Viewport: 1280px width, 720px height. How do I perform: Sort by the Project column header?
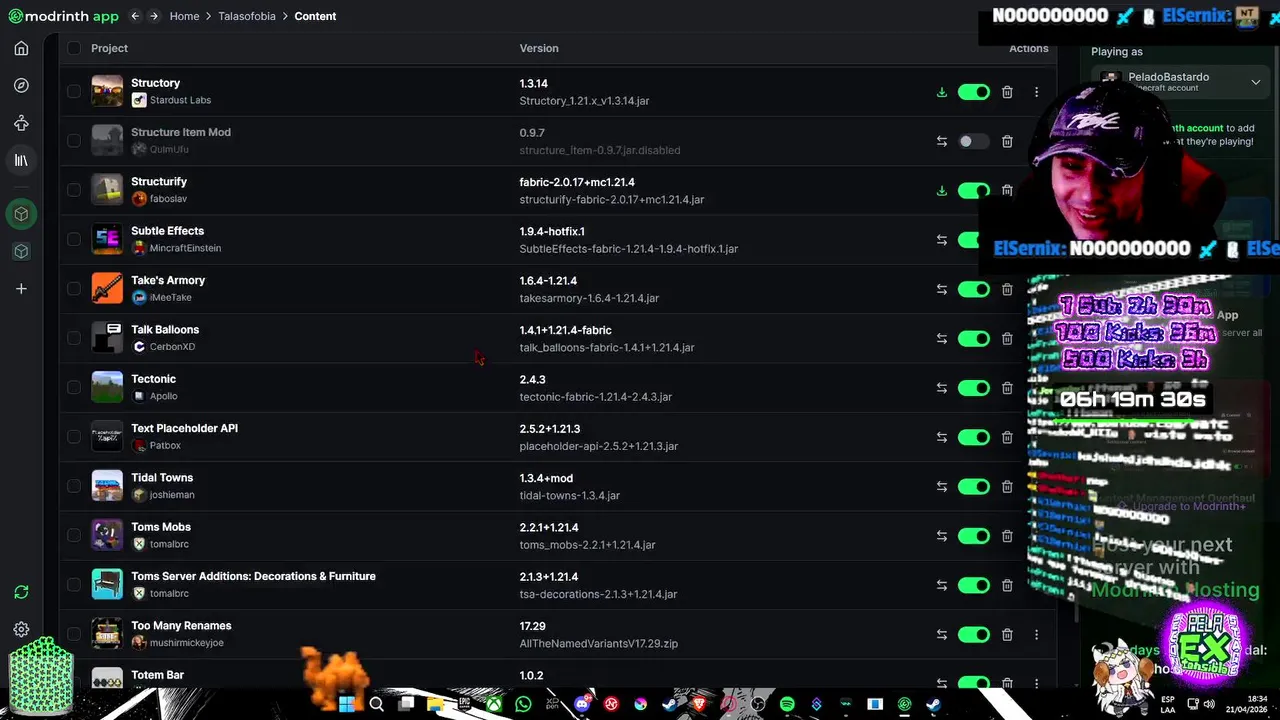tap(109, 48)
